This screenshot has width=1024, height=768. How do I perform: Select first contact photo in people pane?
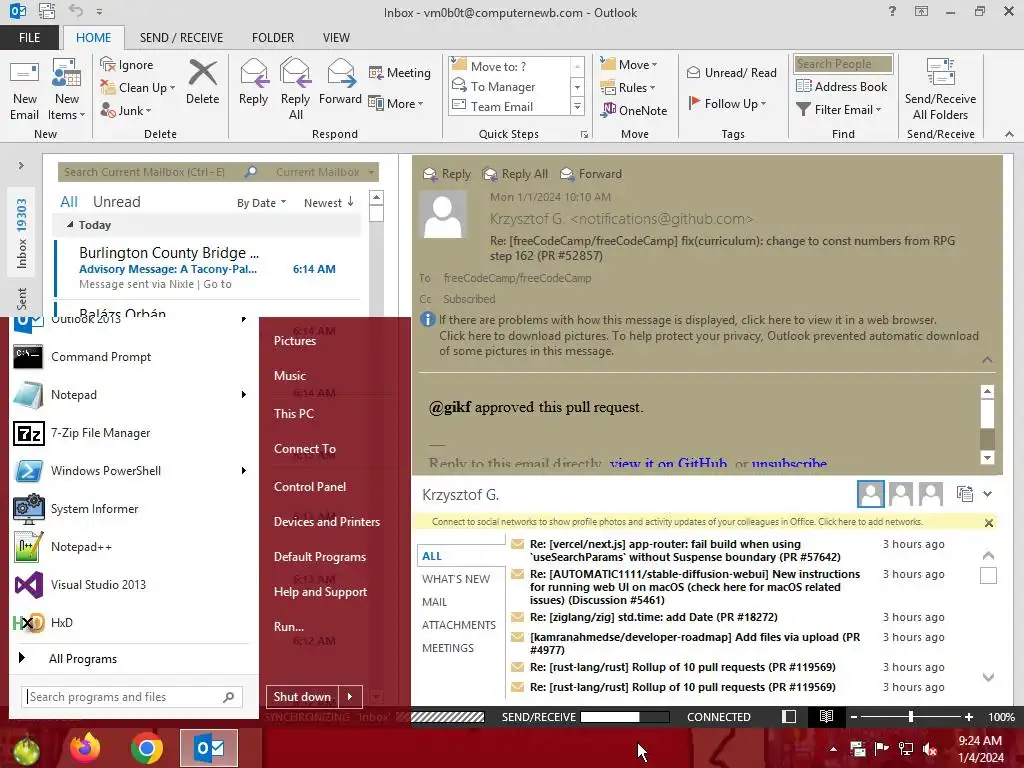[871, 494]
